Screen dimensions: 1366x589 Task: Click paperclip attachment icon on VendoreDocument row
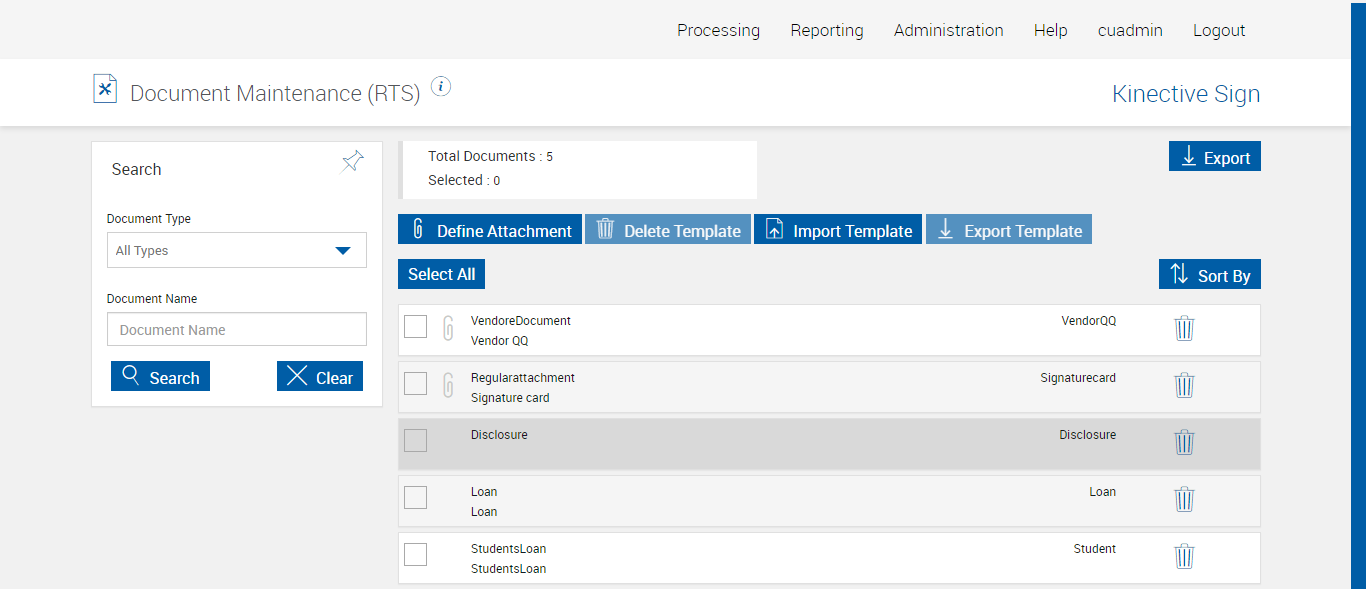[448, 328]
